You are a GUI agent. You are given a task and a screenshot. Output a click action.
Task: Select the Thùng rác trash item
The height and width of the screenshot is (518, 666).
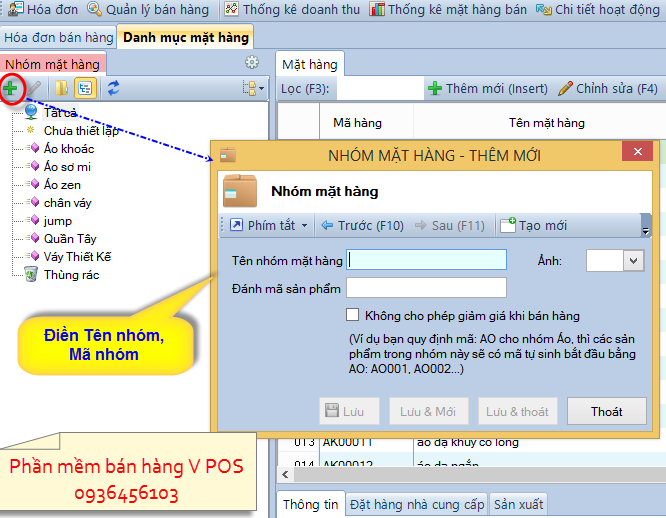pyautogui.click(x=70, y=275)
